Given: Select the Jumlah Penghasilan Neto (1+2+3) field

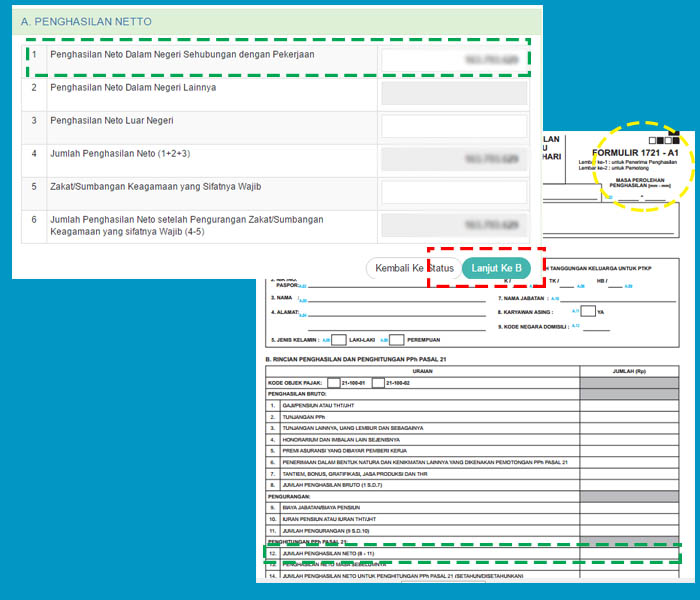Looking at the screenshot, I should [454, 159].
